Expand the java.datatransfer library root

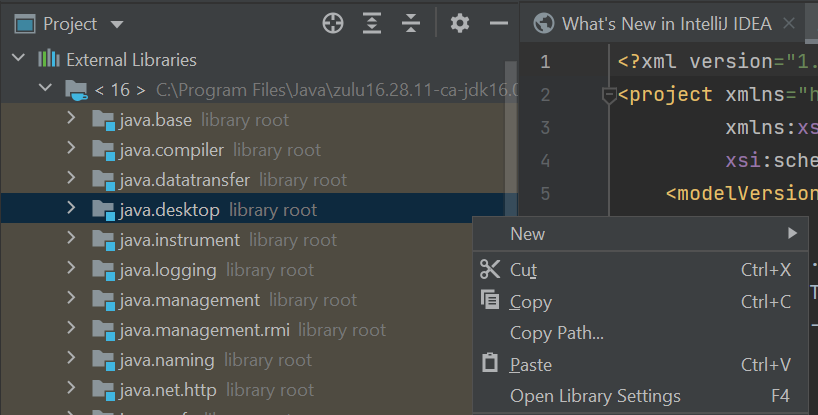71,178
